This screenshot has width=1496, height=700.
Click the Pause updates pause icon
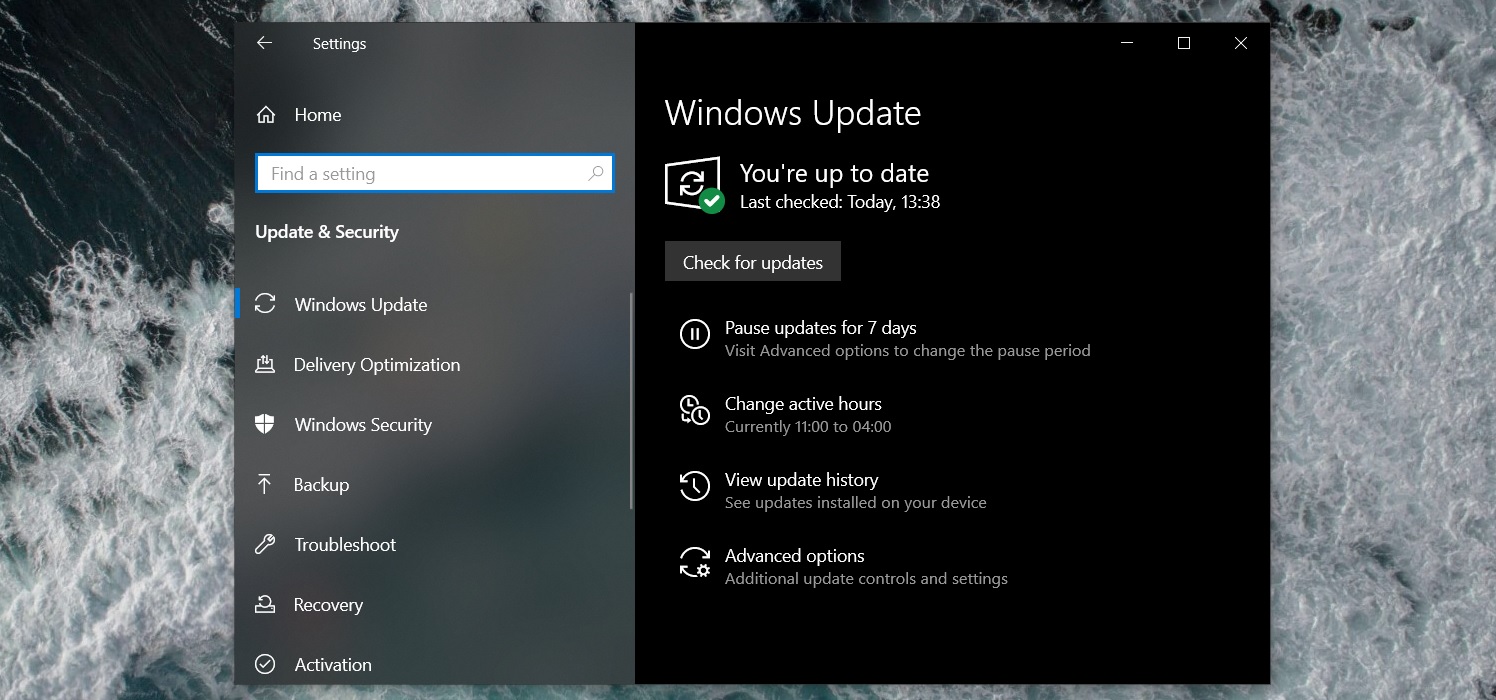(x=695, y=334)
